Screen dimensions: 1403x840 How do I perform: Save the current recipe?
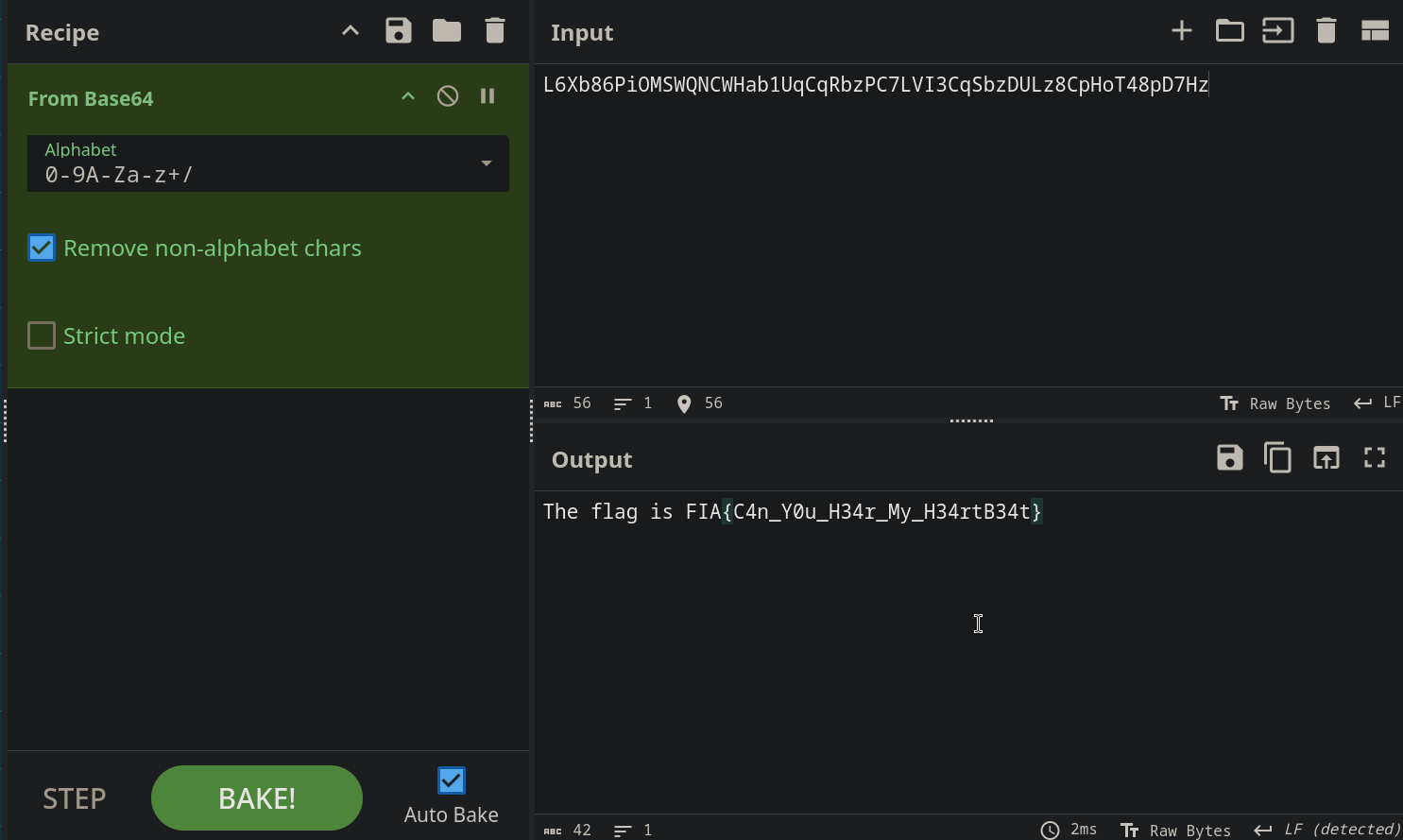click(x=399, y=31)
